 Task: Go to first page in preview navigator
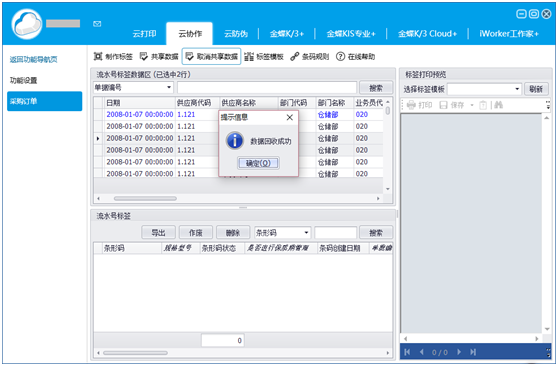point(407,352)
